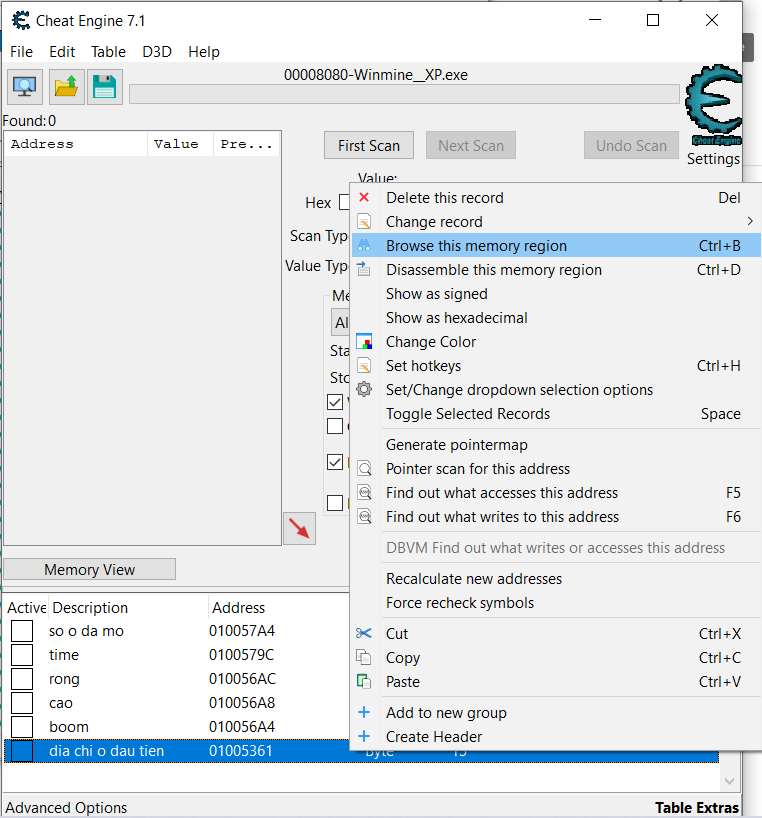Click the red arrow add-address icon
The width and height of the screenshot is (762, 818).
point(299,528)
